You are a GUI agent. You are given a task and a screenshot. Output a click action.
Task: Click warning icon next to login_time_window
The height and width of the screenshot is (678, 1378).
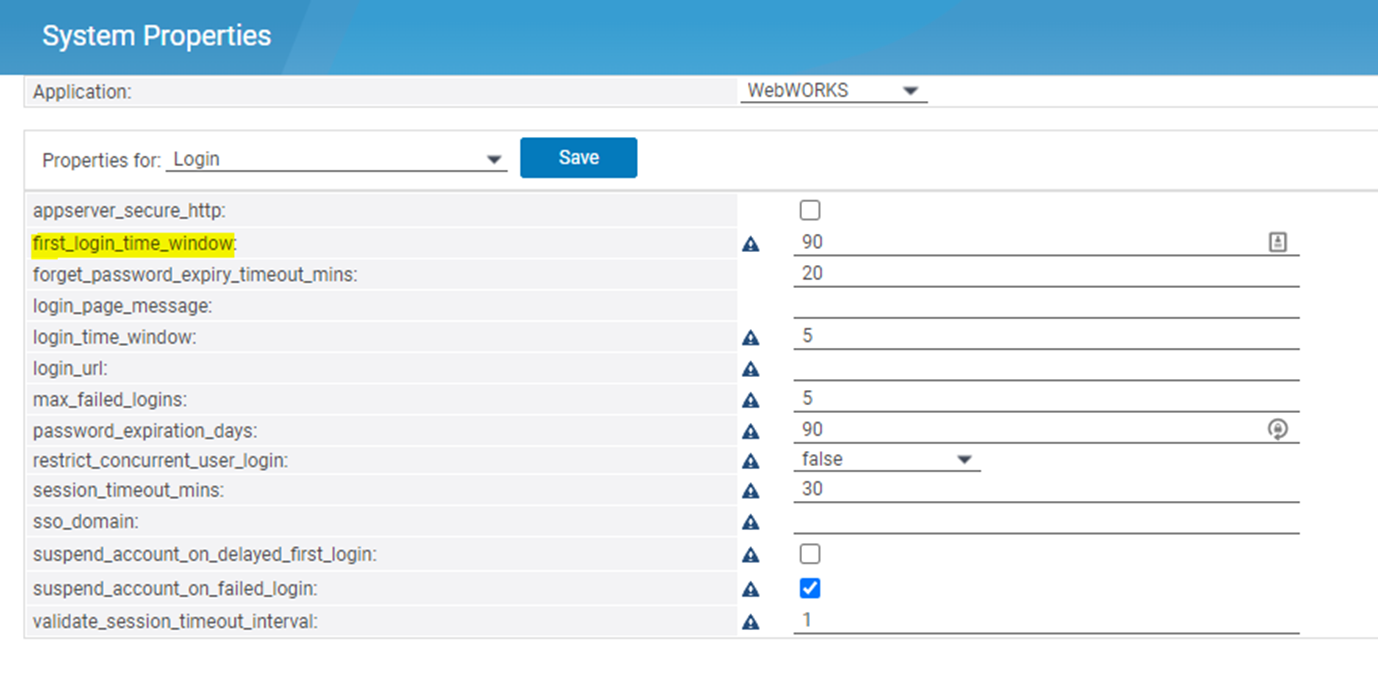[x=751, y=338]
